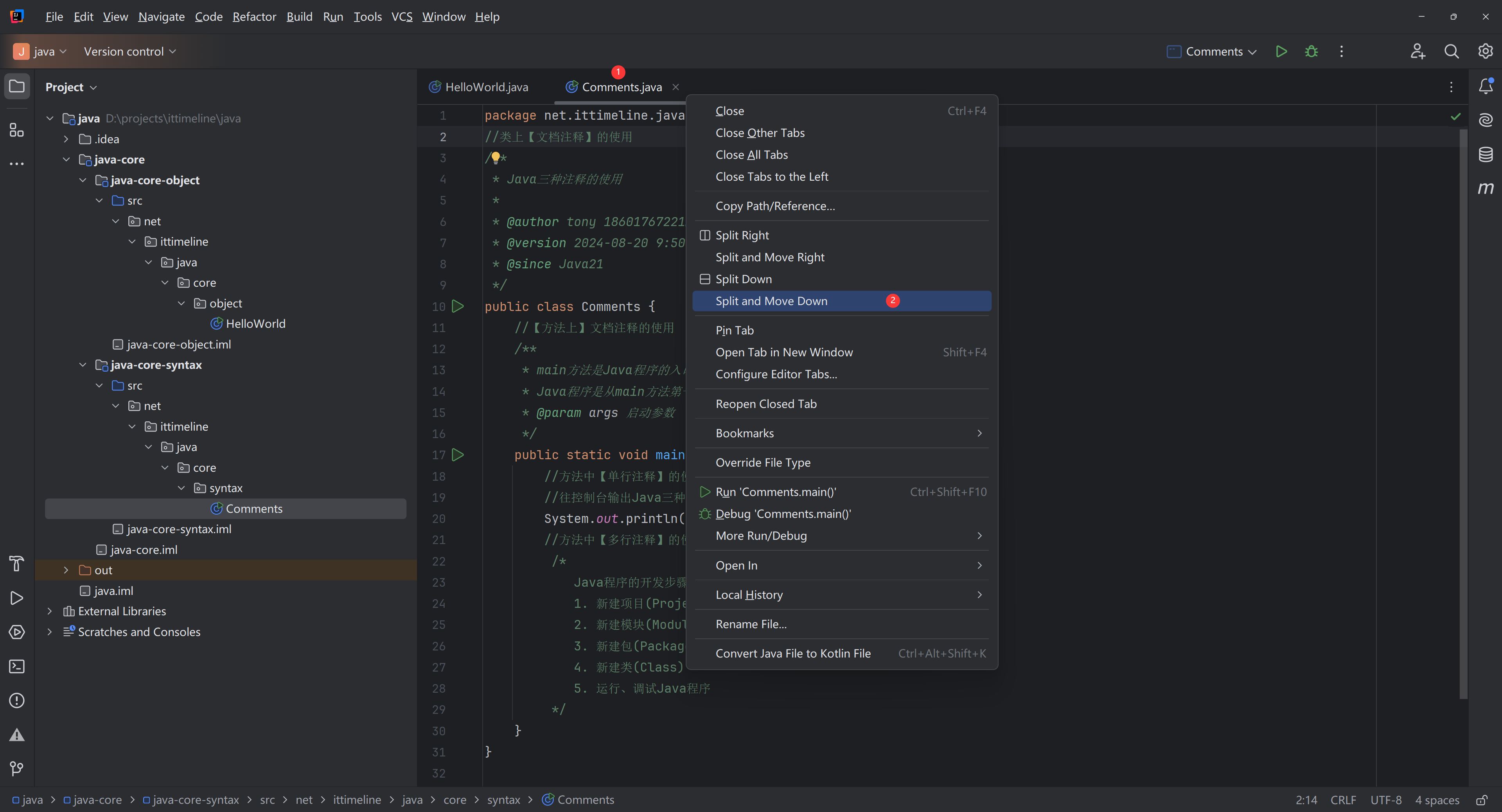Open the Structure tool window icon
The width and height of the screenshot is (1502, 812).
point(16,129)
